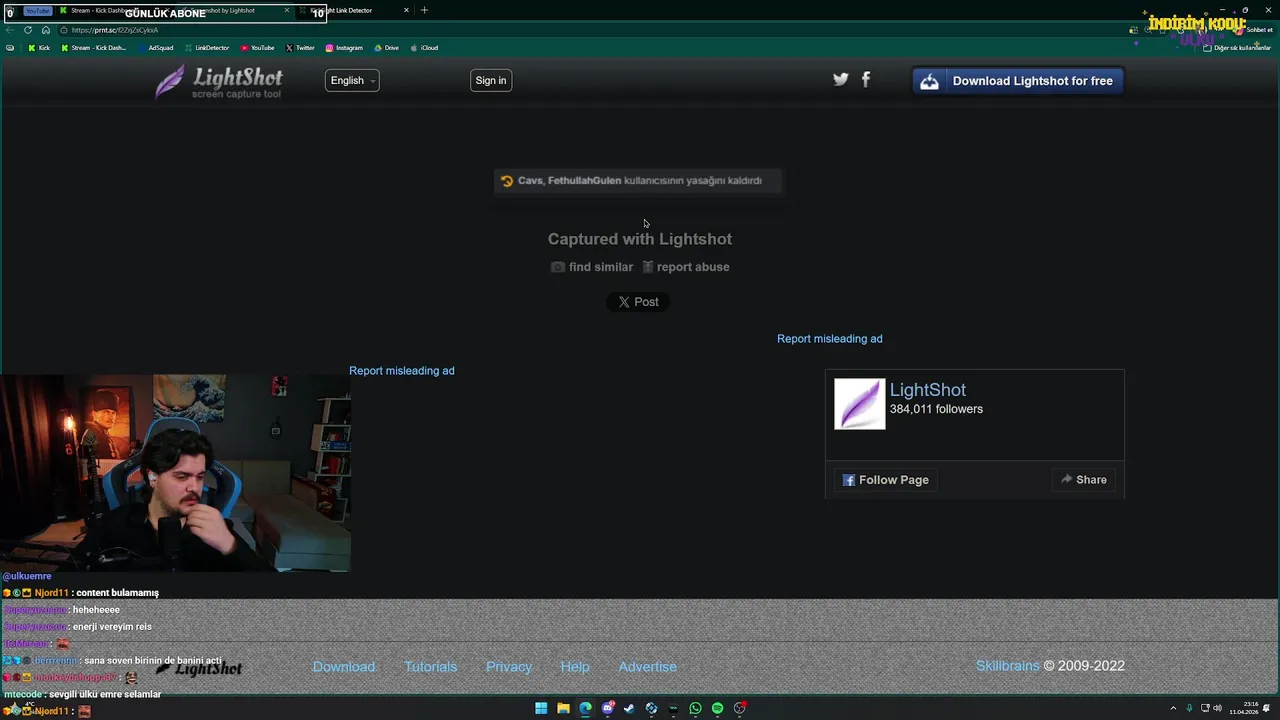Click report abuse link
Screen dimensions: 1280x720
(x=686, y=267)
